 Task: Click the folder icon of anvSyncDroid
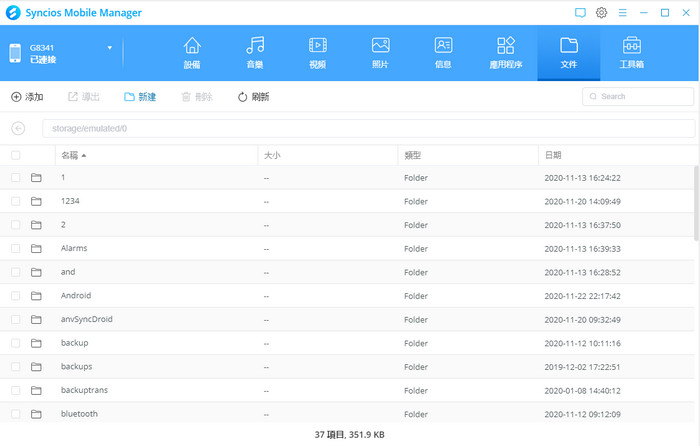(x=36, y=320)
